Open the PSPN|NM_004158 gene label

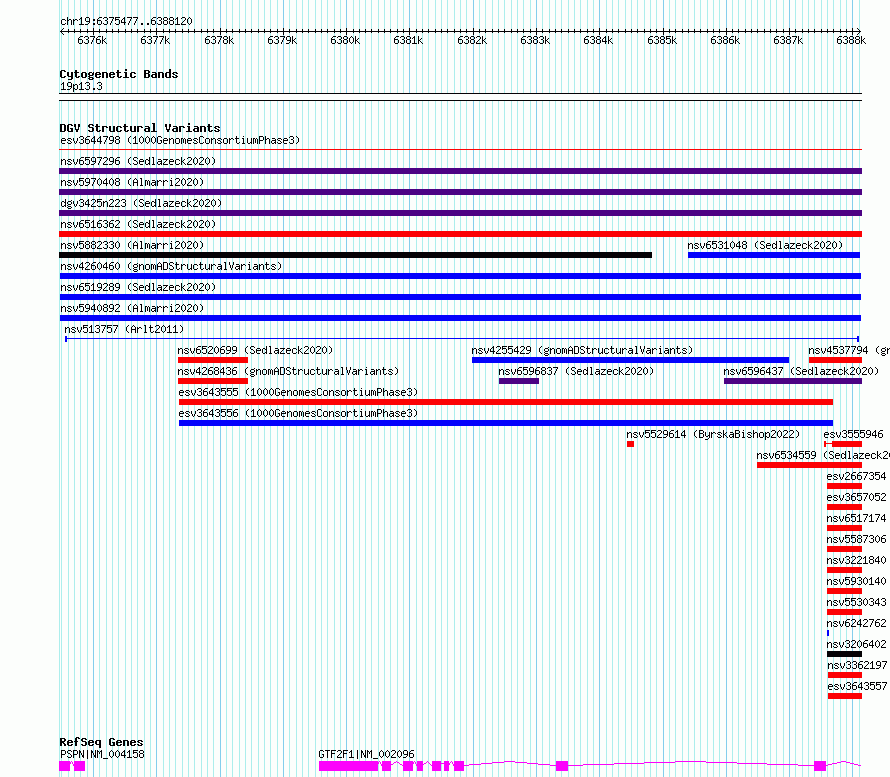click(102, 754)
